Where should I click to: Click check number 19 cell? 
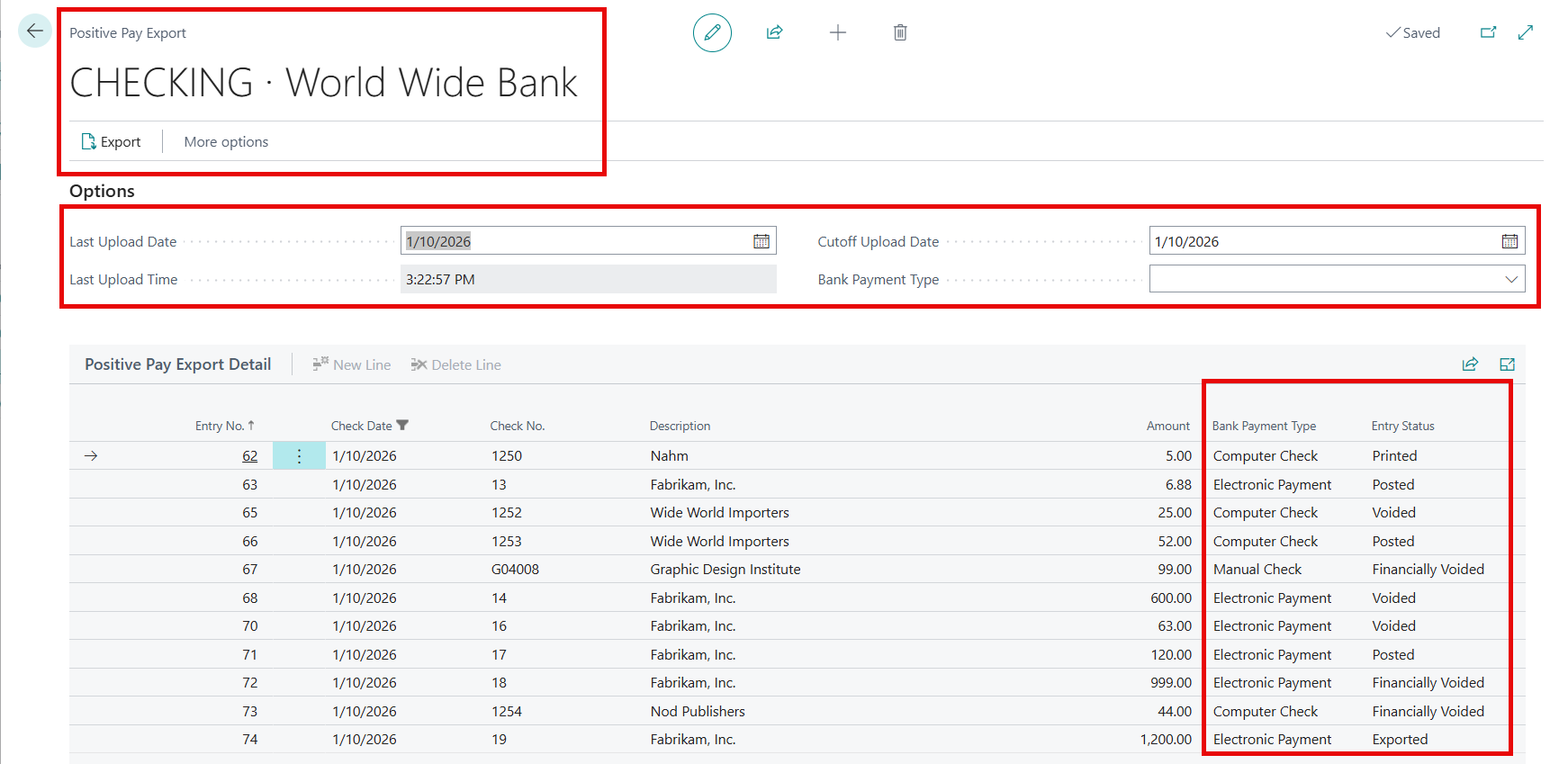click(x=499, y=739)
